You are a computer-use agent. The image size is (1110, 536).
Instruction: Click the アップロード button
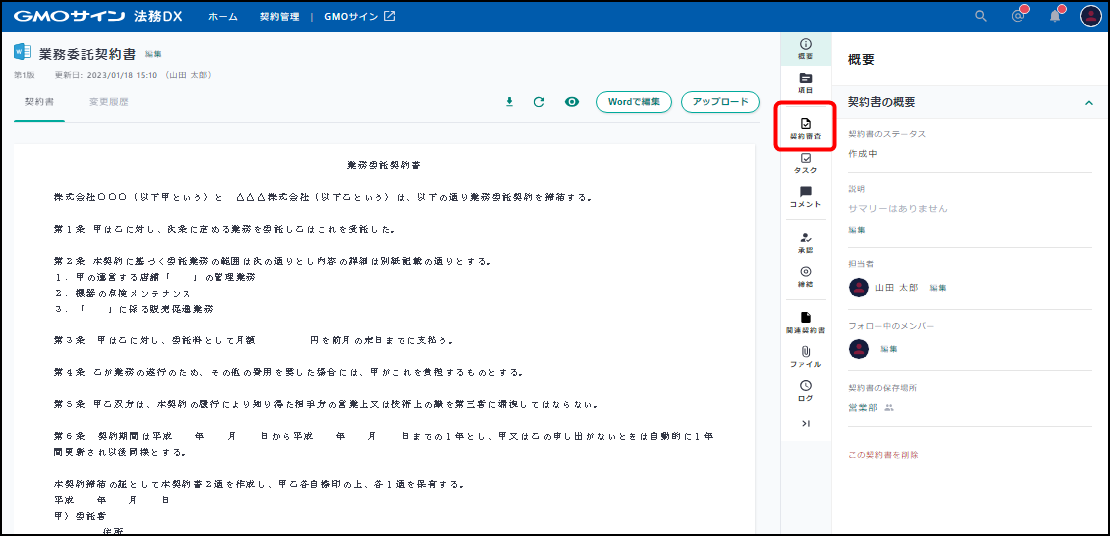pyautogui.click(x=720, y=102)
